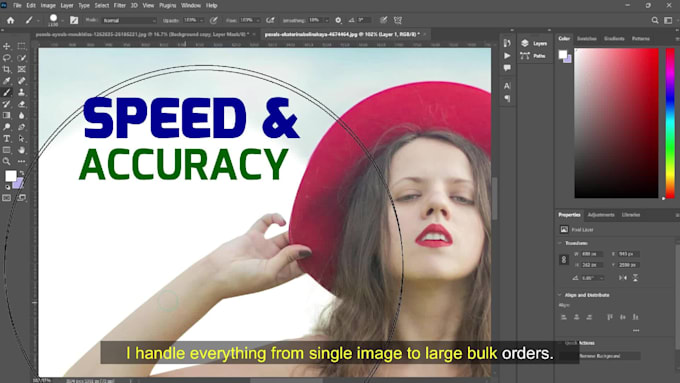Toggle symmetry paint butterfly options
Image resolution: width=680 pixels, height=383 pixels.
click(x=398, y=20)
